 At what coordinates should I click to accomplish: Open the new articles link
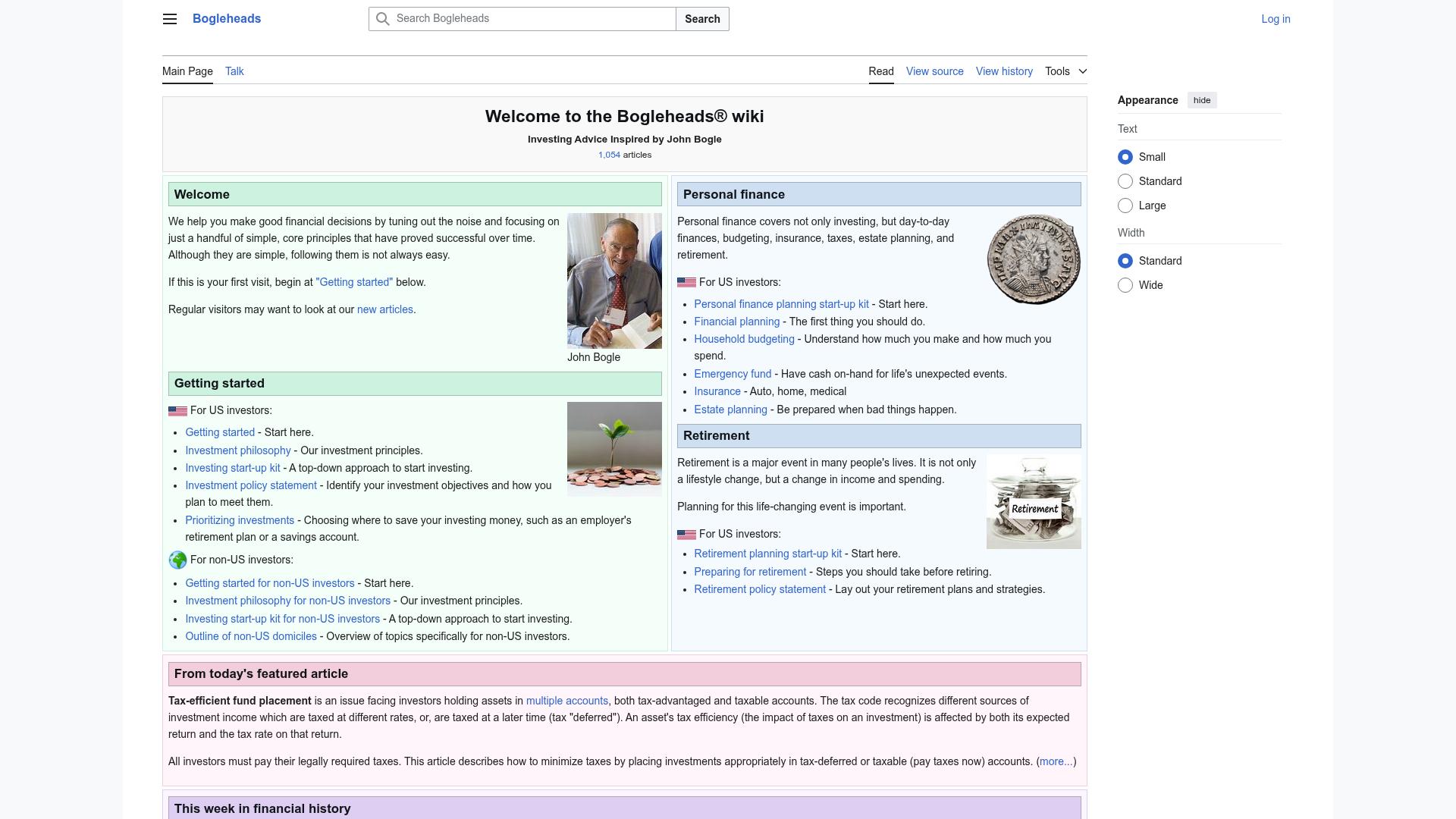pyautogui.click(x=385, y=309)
